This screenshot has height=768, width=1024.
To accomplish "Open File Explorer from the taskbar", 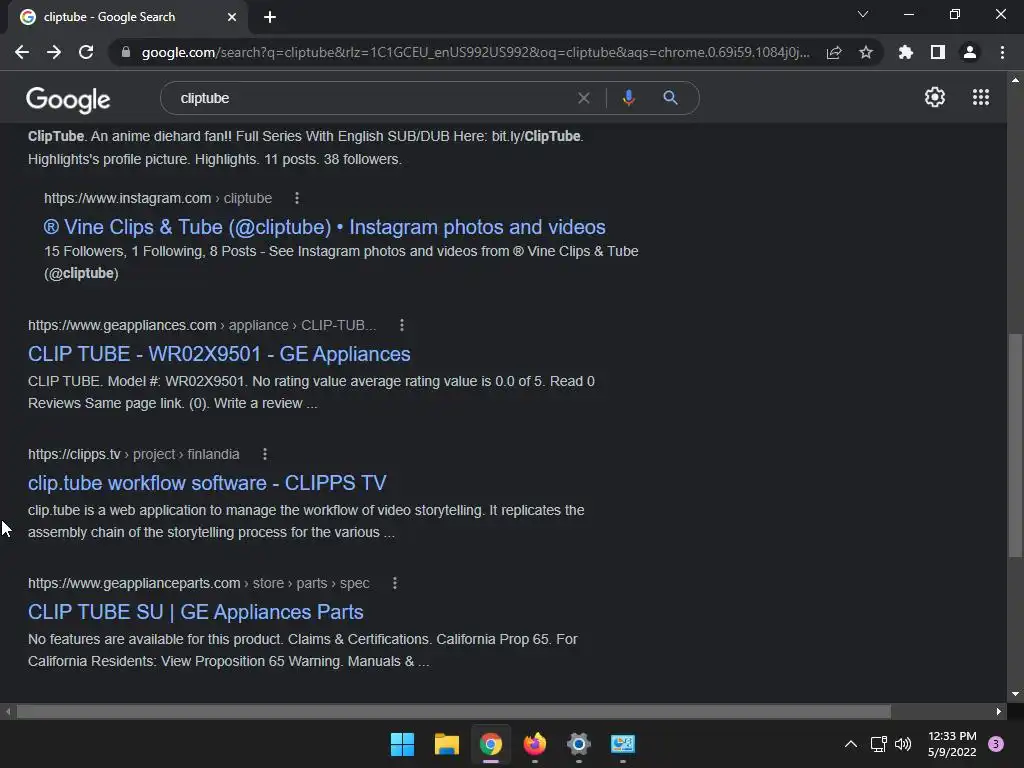I will pos(447,744).
